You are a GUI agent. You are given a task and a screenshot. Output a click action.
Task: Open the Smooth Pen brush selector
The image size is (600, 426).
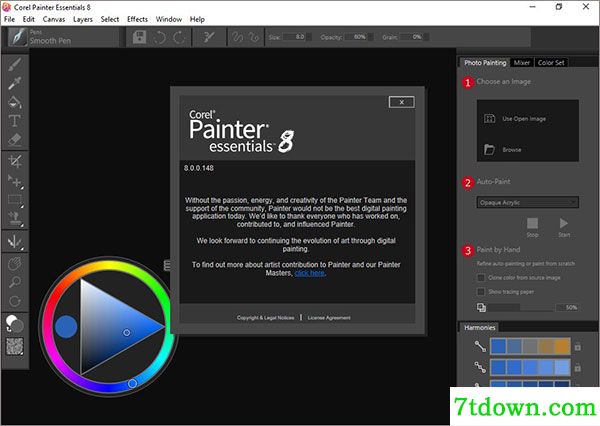pos(63,37)
